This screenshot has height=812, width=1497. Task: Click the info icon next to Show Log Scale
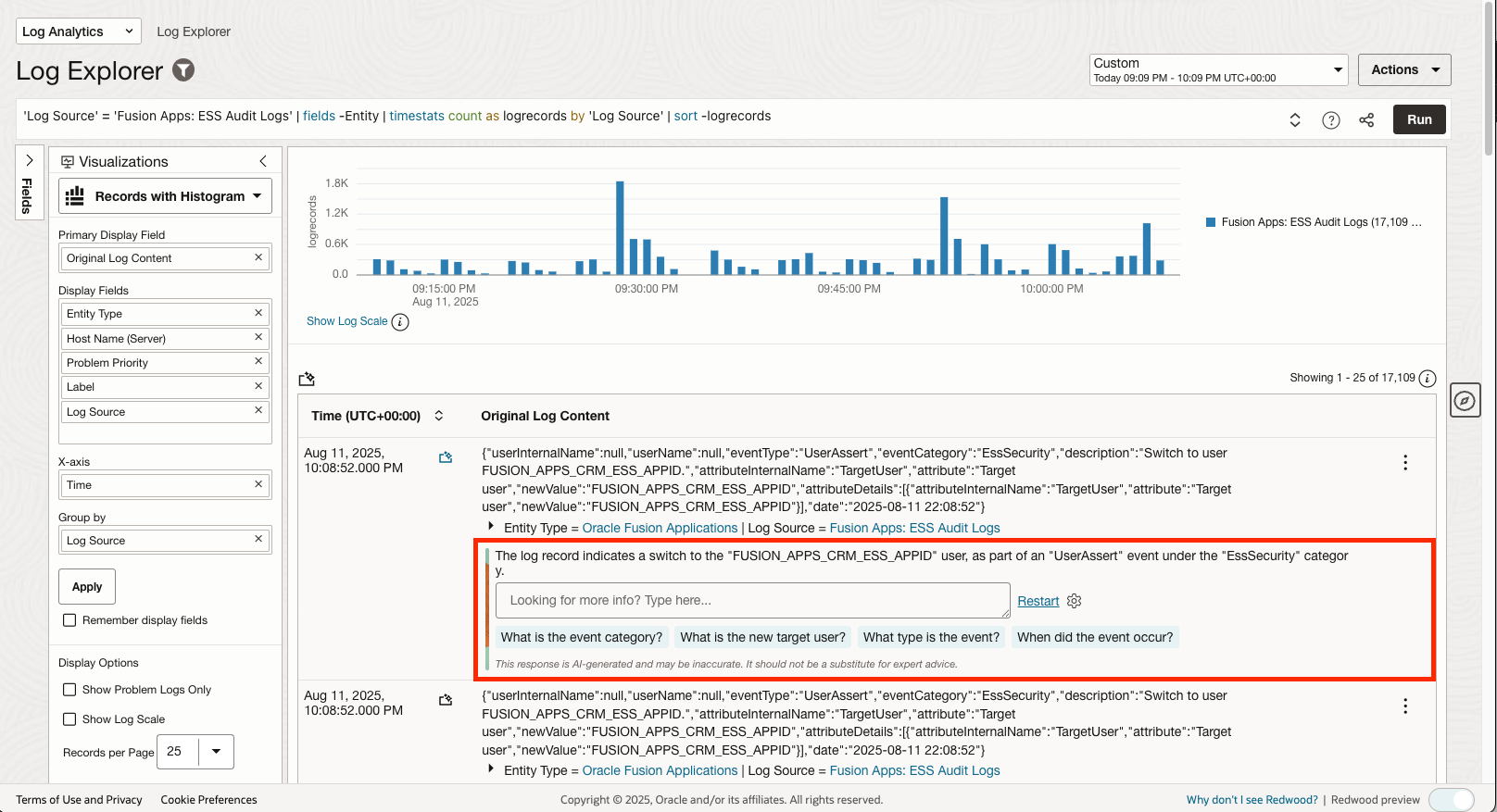(400, 322)
